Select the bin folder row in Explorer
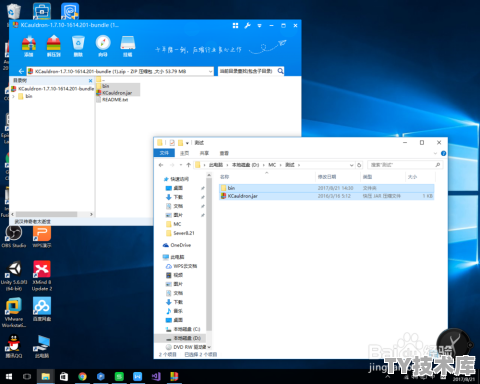This screenshot has width=480, height=384. click(326, 188)
